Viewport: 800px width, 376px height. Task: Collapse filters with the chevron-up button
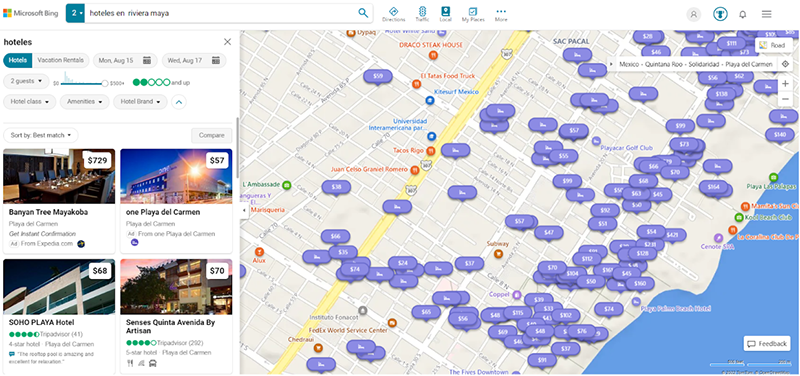179,102
